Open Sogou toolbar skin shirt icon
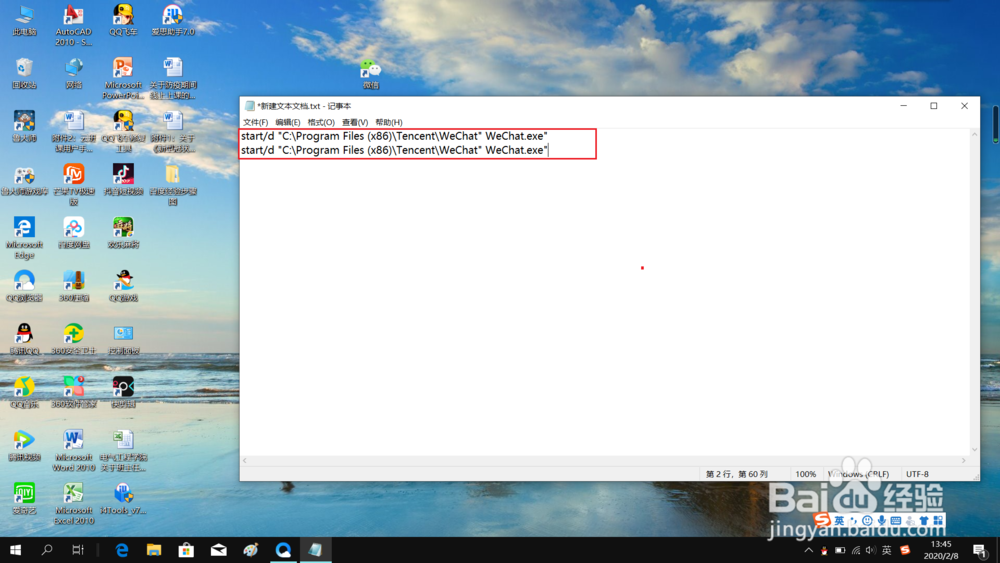The height and width of the screenshot is (563, 1000). pyautogui.click(x=924, y=521)
